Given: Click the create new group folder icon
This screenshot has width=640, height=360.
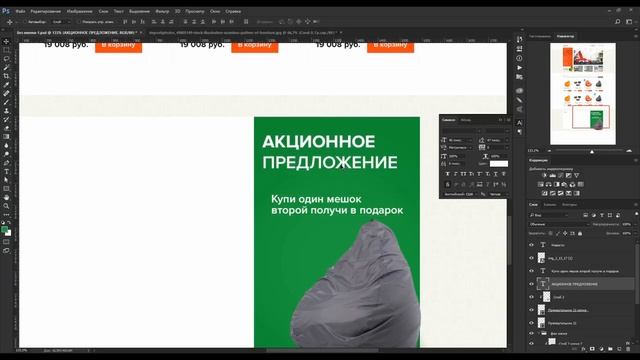Looking at the screenshot, I should click(x=610, y=349).
